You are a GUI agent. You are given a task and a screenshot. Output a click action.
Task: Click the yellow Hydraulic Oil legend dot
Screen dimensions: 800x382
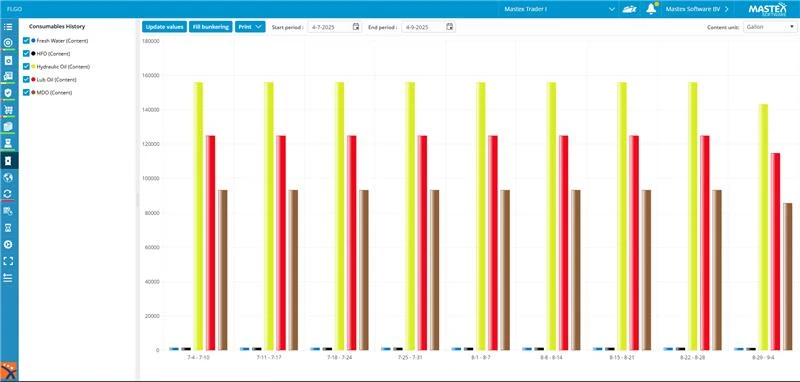pos(33,66)
